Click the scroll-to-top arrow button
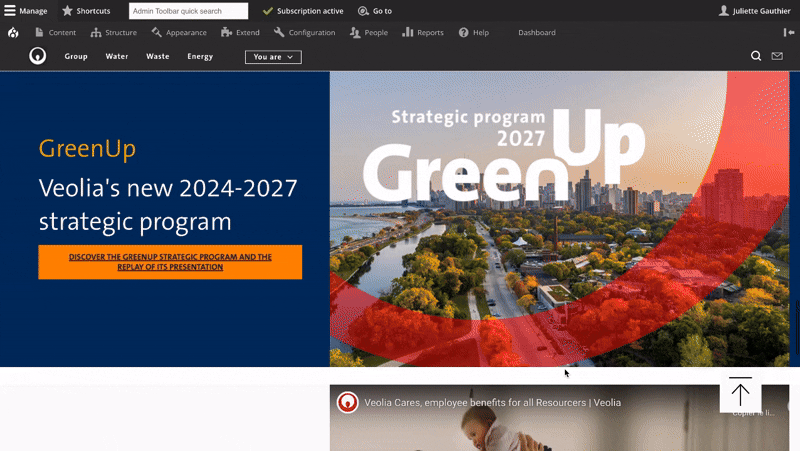Screen dimensions: 800x451 tap(740, 392)
